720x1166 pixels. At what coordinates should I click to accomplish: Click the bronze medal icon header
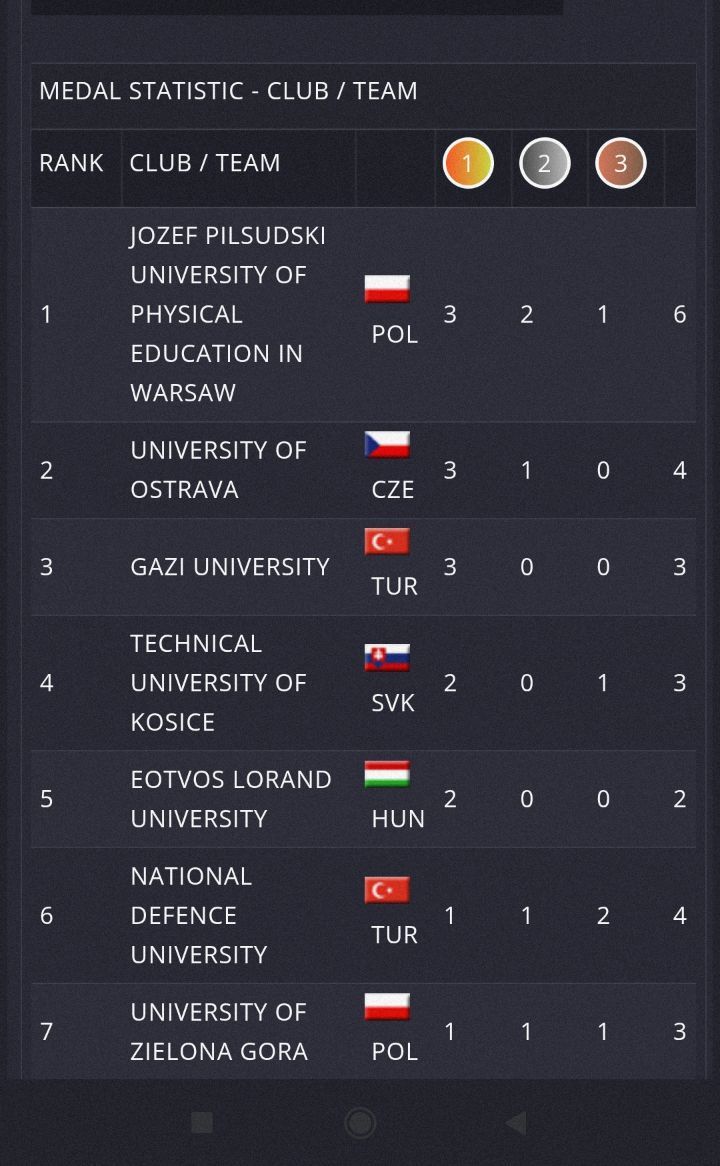(x=620, y=163)
